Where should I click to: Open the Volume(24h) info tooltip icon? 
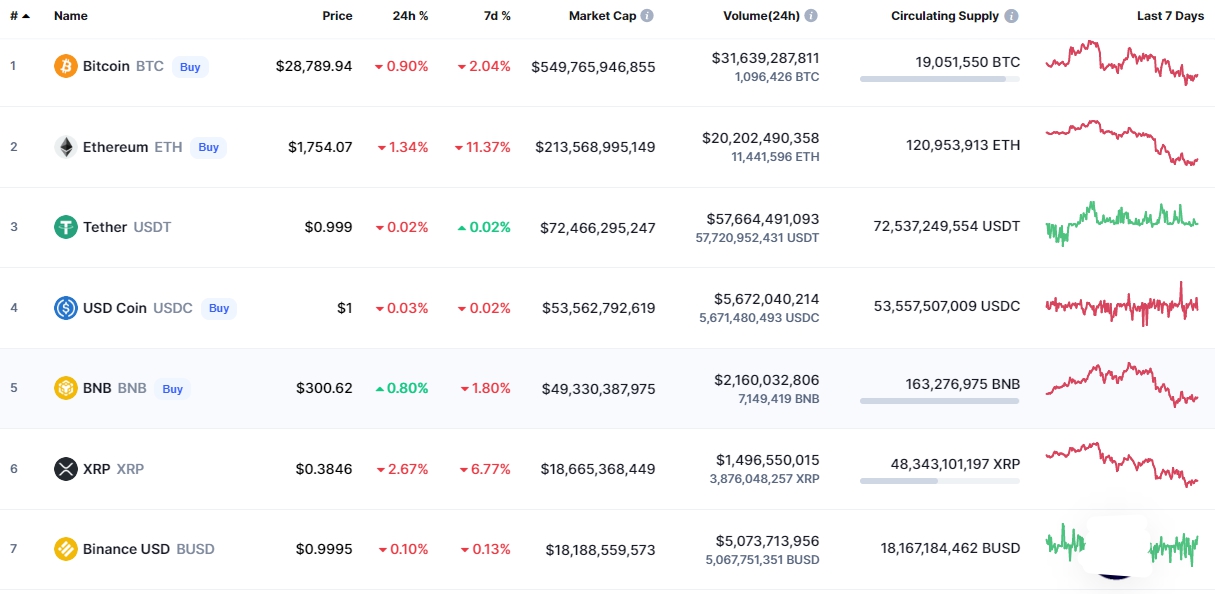[811, 16]
